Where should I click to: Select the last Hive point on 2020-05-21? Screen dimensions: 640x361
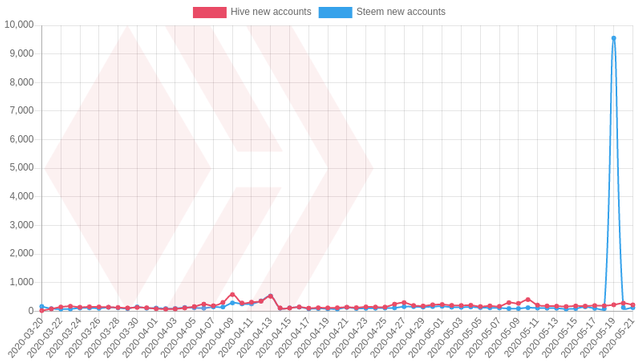pos(633,305)
